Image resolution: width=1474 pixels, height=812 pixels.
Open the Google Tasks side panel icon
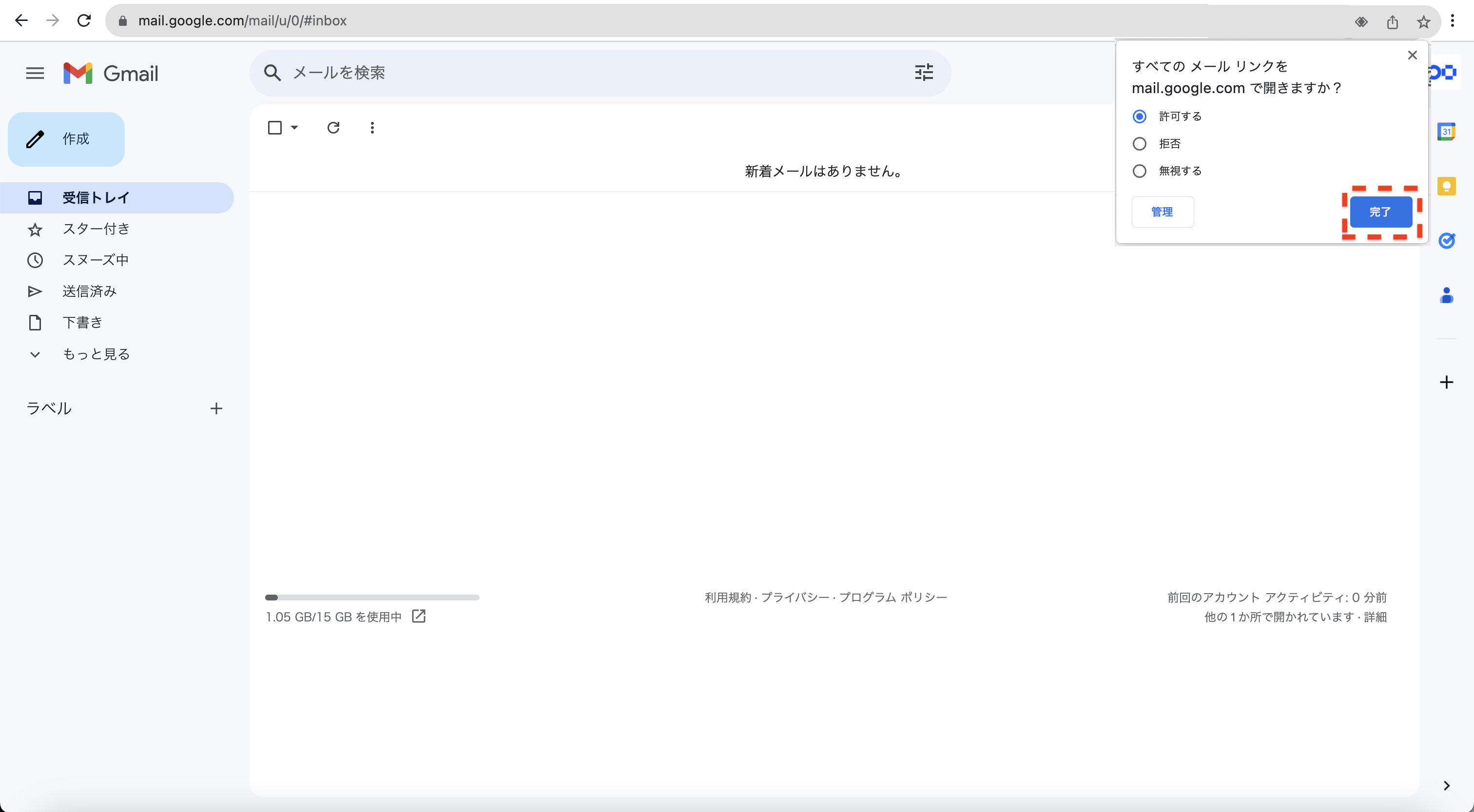point(1446,241)
